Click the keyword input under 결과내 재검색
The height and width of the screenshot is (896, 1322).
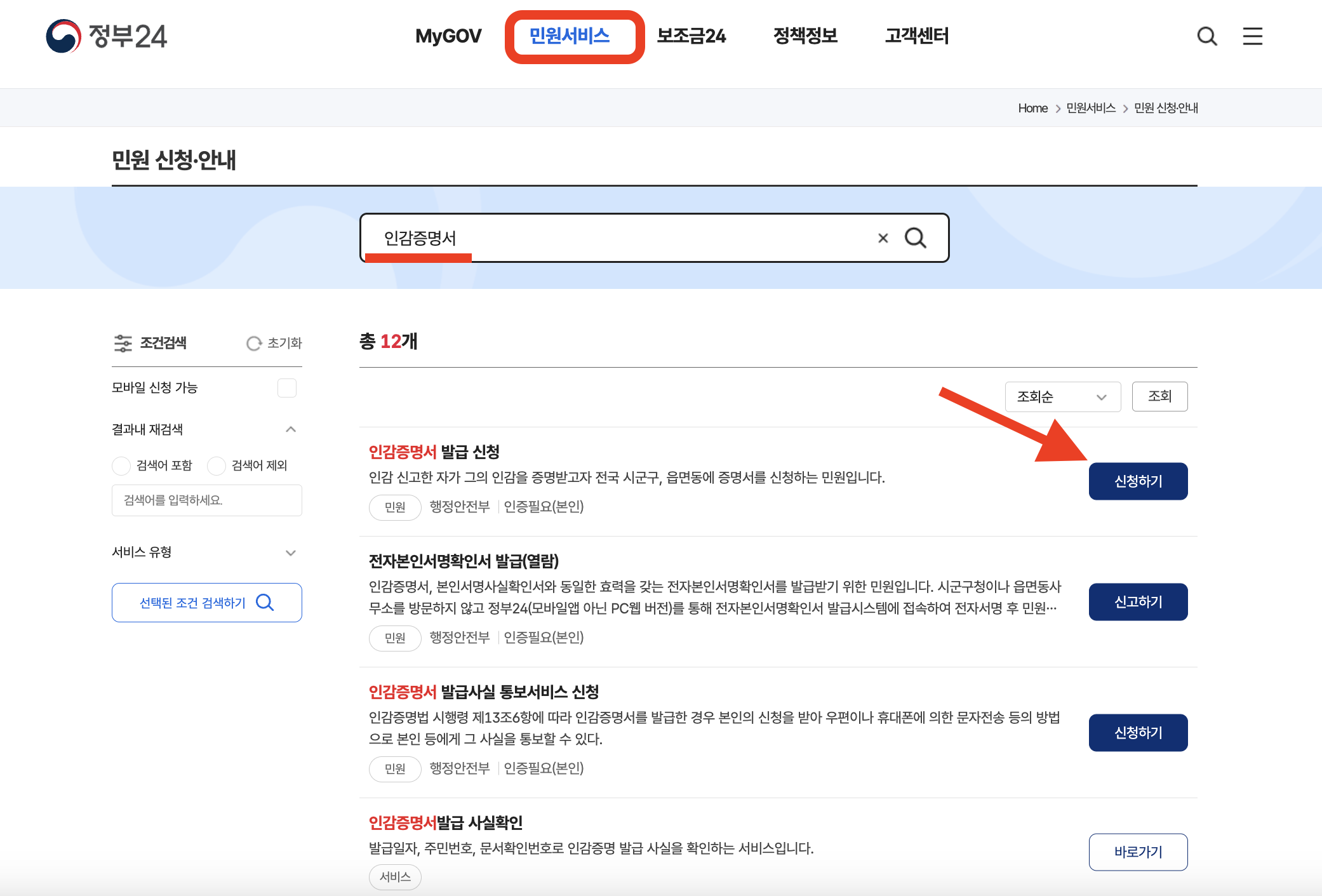click(206, 500)
